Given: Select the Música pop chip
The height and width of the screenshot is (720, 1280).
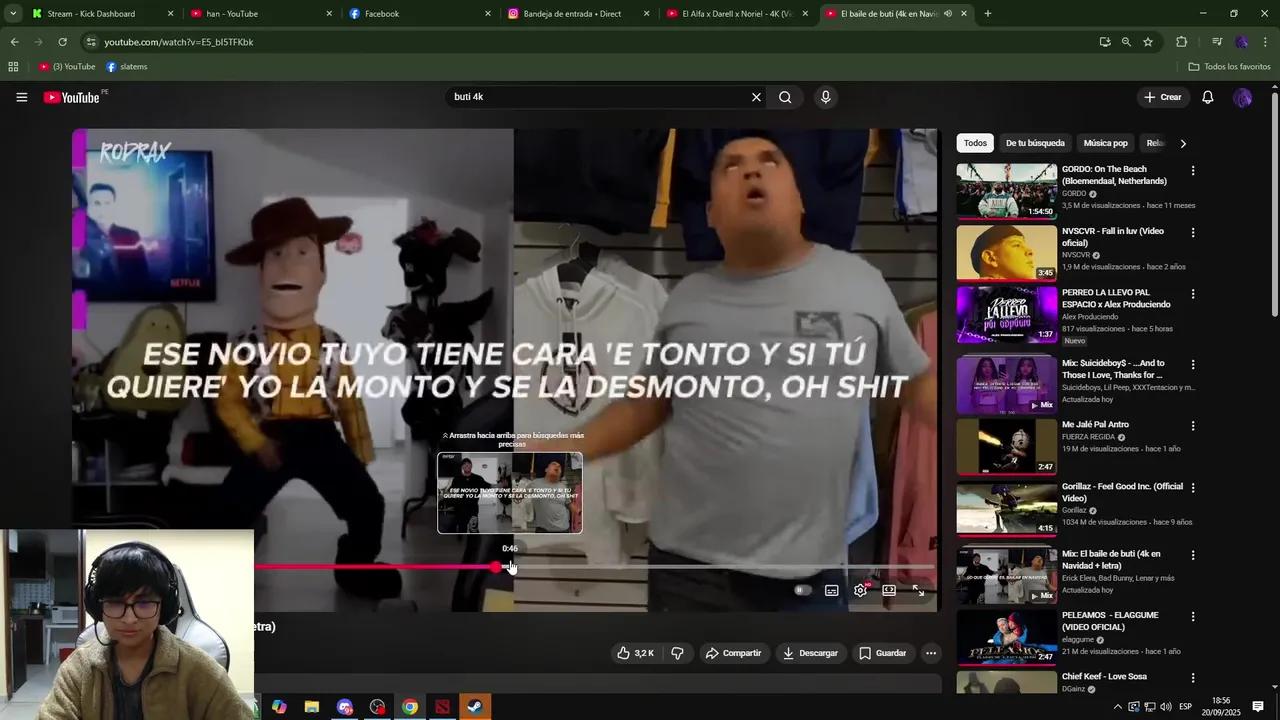Looking at the screenshot, I should tap(1105, 143).
